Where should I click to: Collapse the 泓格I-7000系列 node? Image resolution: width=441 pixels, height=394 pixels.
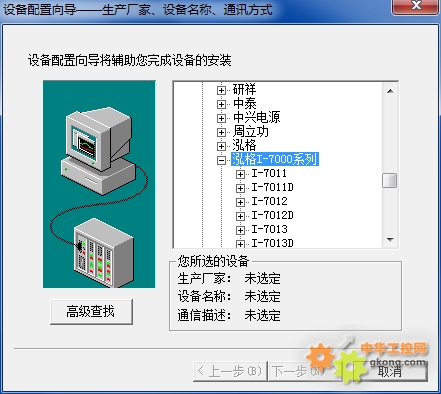[x=221, y=160]
